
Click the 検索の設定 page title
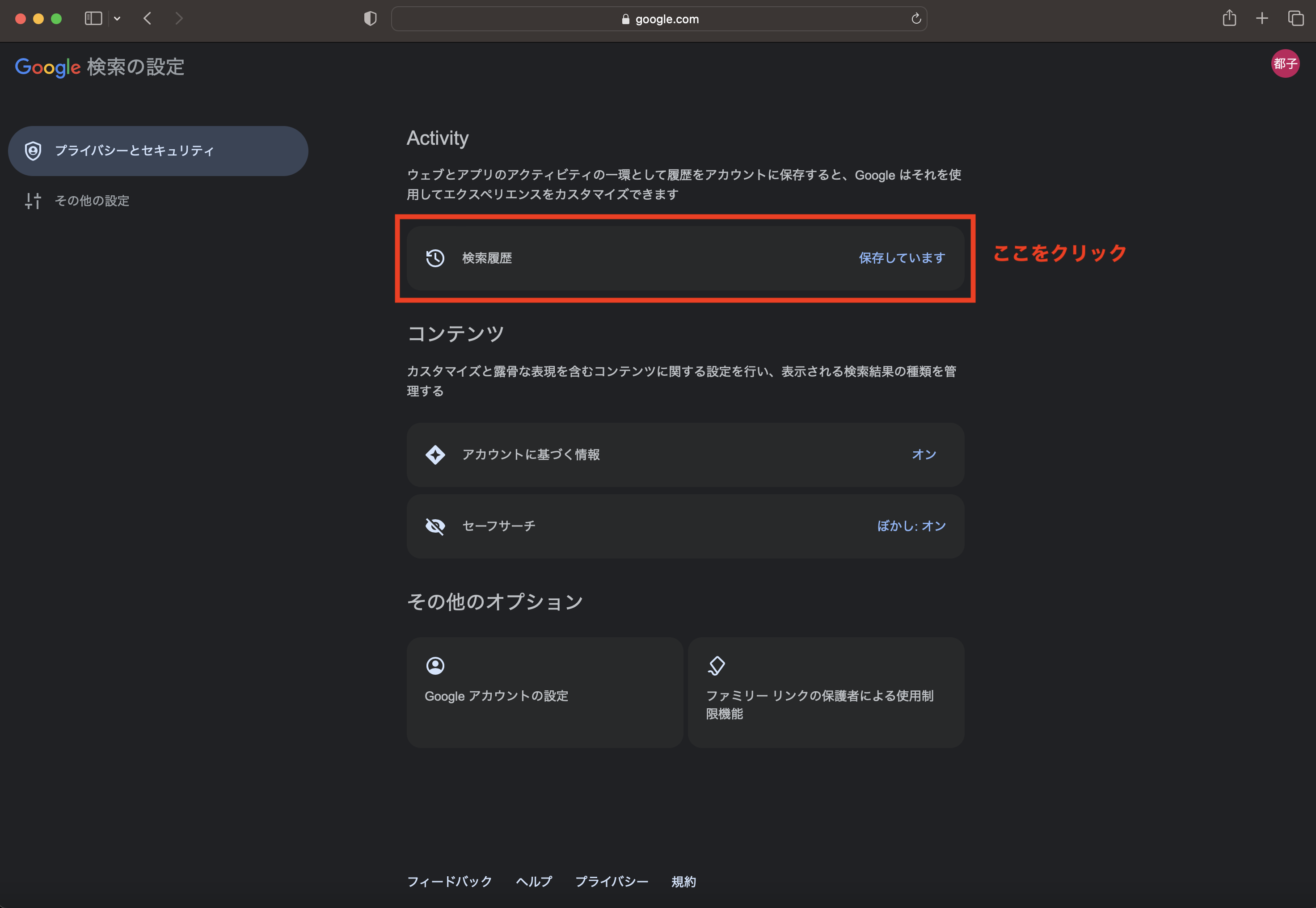[135, 67]
